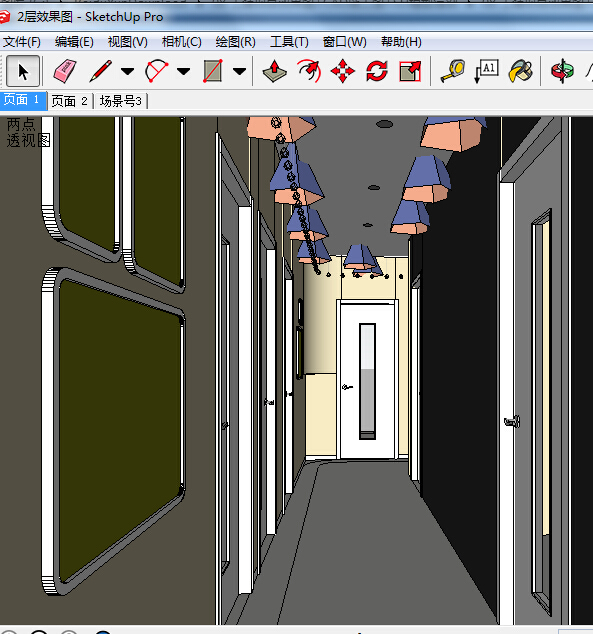Select the Offset tool
The width and height of the screenshot is (593, 634).
309,71
